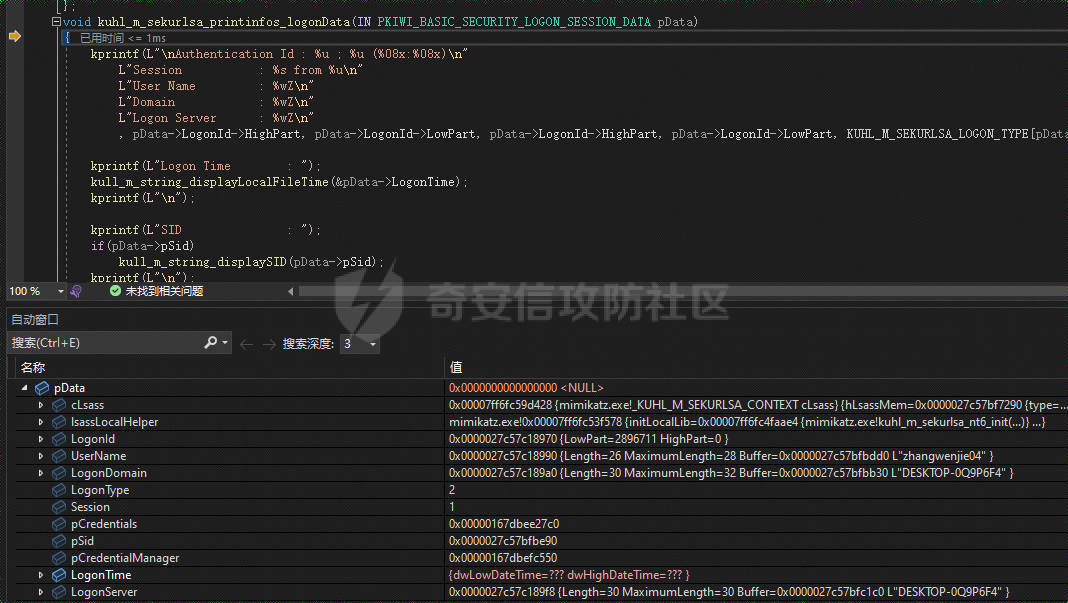
Task: Expand the lsassLocalHelper row
Action: click(x=41, y=422)
